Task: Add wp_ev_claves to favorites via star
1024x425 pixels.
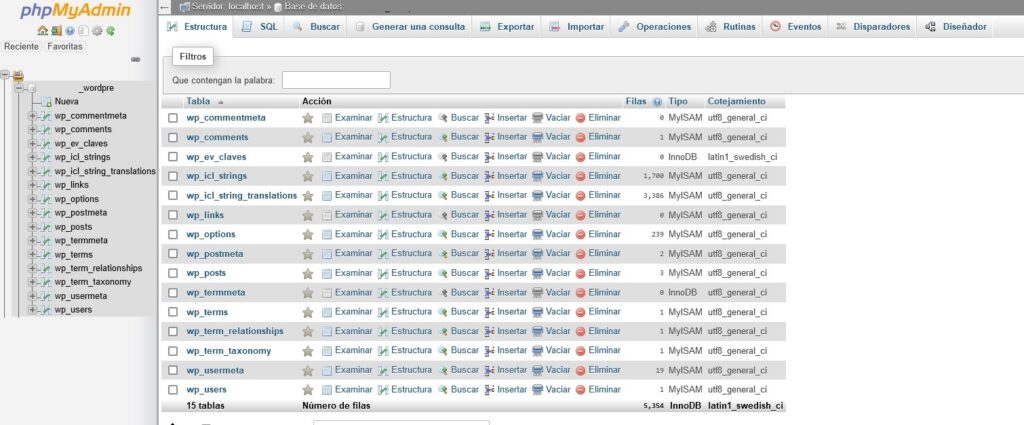Action: (x=308, y=157)
